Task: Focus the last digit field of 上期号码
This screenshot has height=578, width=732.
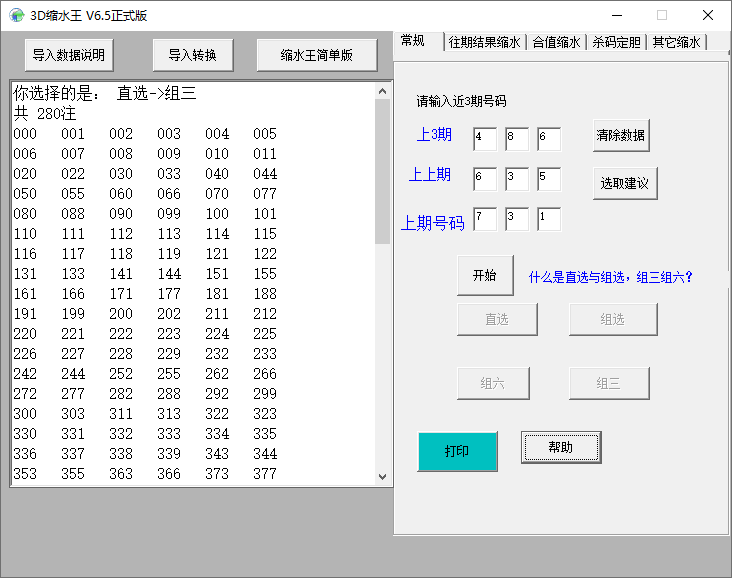Action: click(x=549, y=219)
